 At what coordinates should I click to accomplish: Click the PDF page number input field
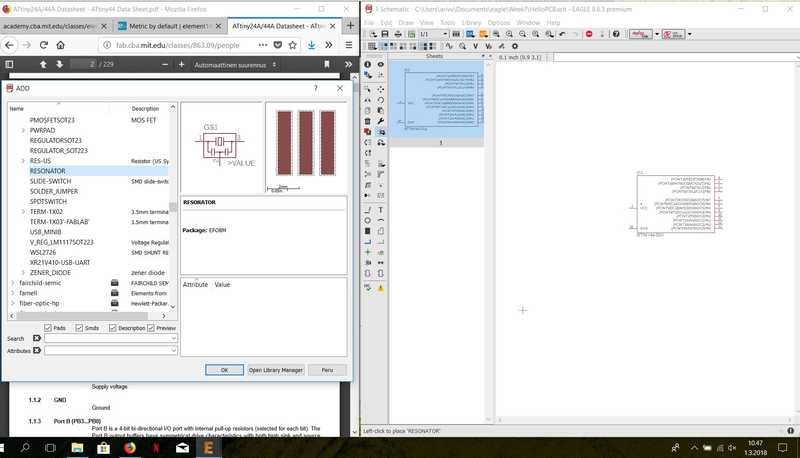coord(84,64)
